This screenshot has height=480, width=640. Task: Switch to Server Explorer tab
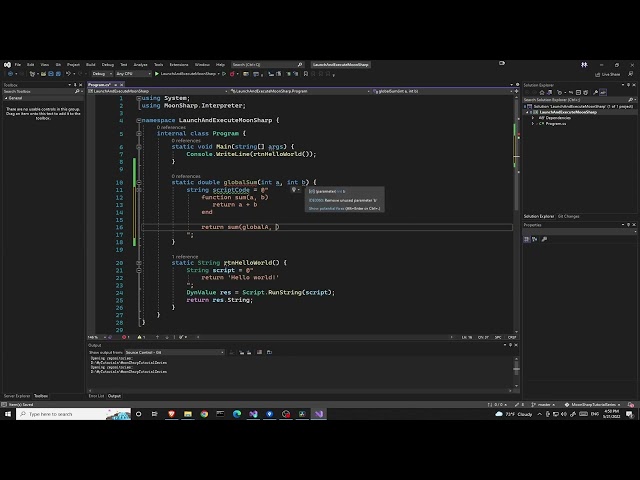17,396
